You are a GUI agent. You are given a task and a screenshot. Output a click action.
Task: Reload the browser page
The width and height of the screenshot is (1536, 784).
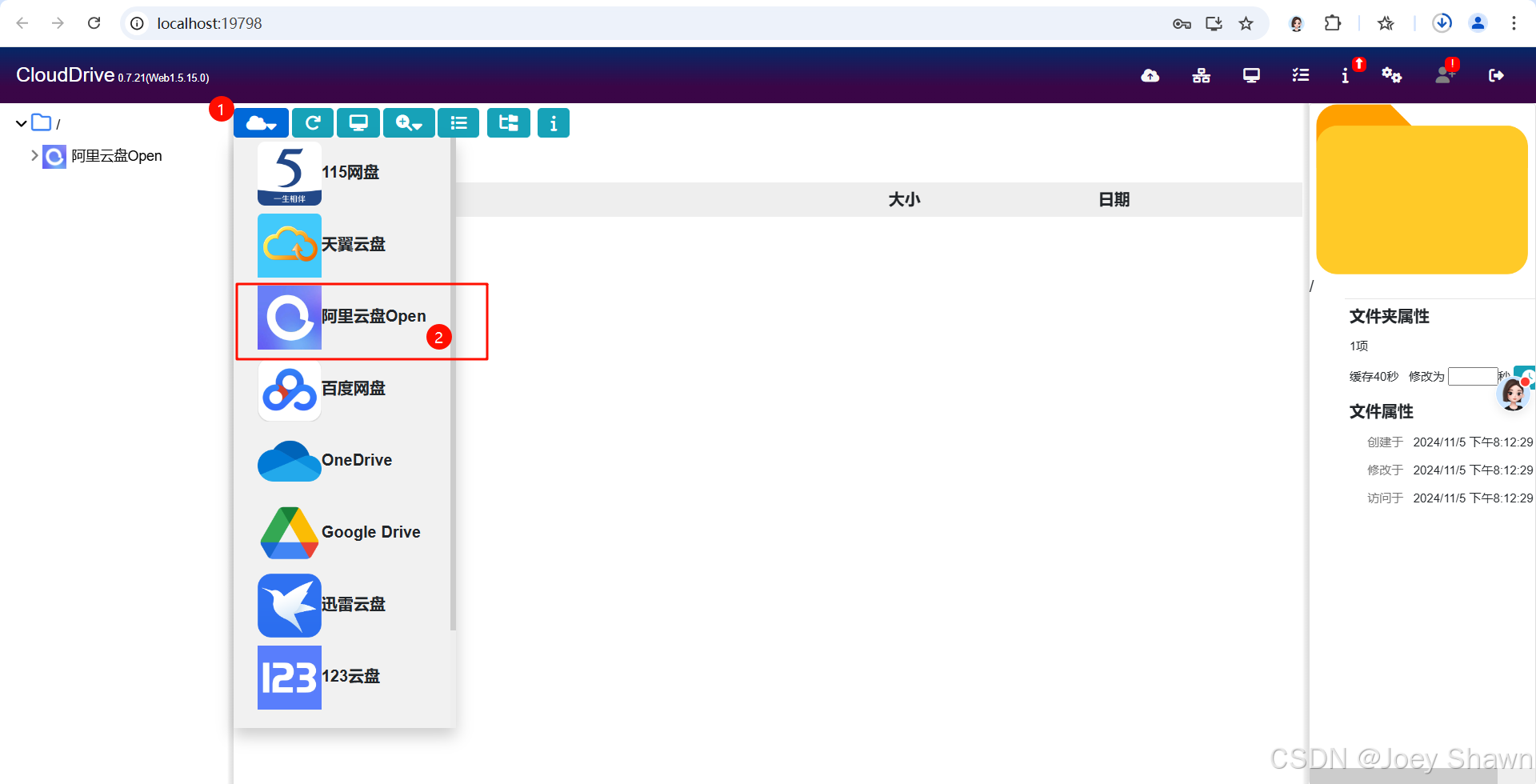(94, 23)
